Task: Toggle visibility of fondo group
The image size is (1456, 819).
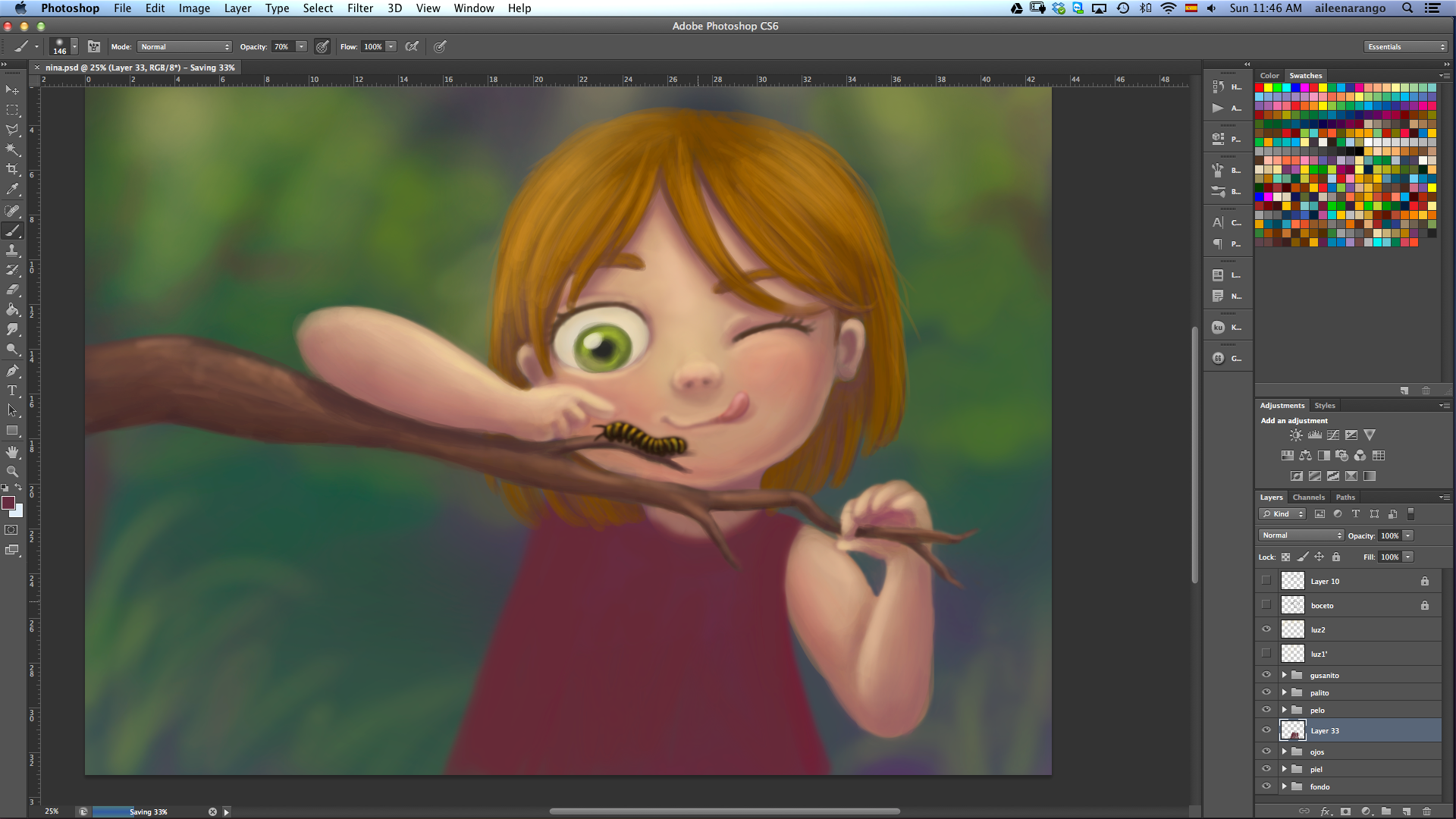Action: click(1266, 786)
